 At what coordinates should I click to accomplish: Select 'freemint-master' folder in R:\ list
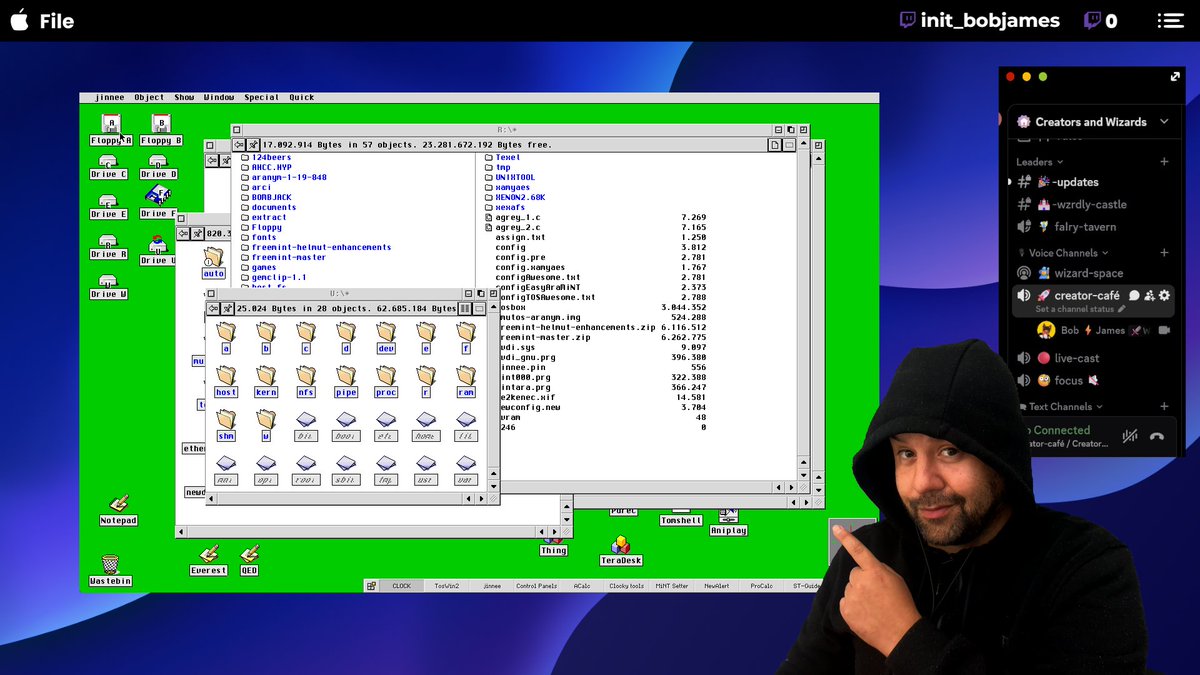289,257
